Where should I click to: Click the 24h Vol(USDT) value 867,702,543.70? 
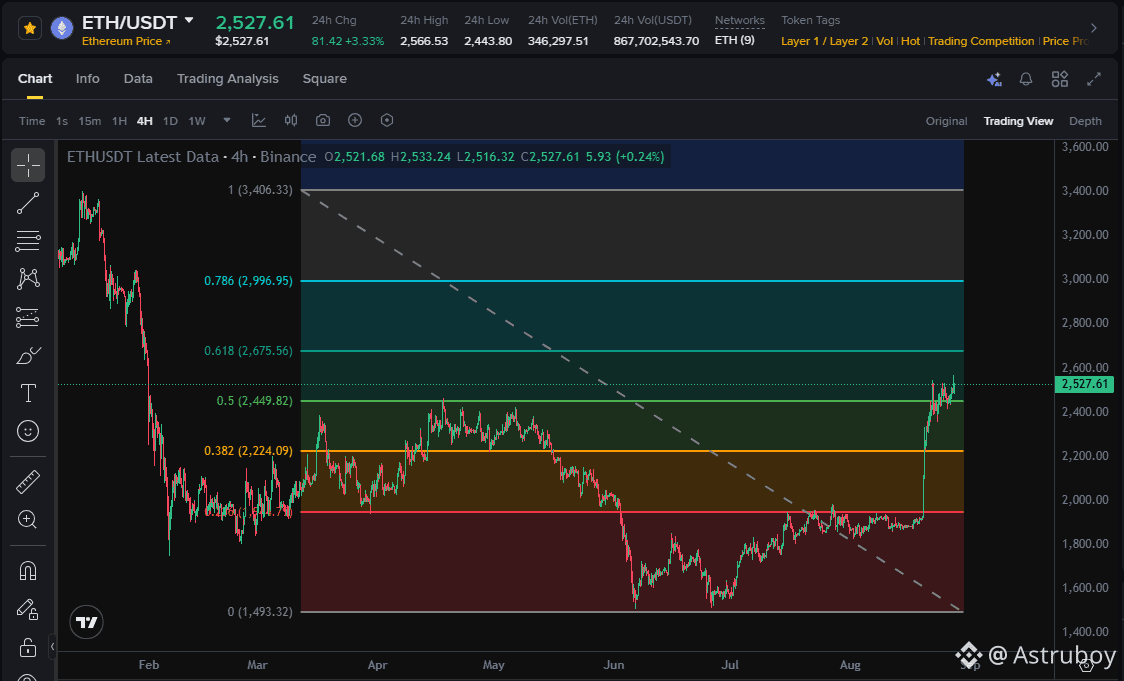click(x=656, y=42)
